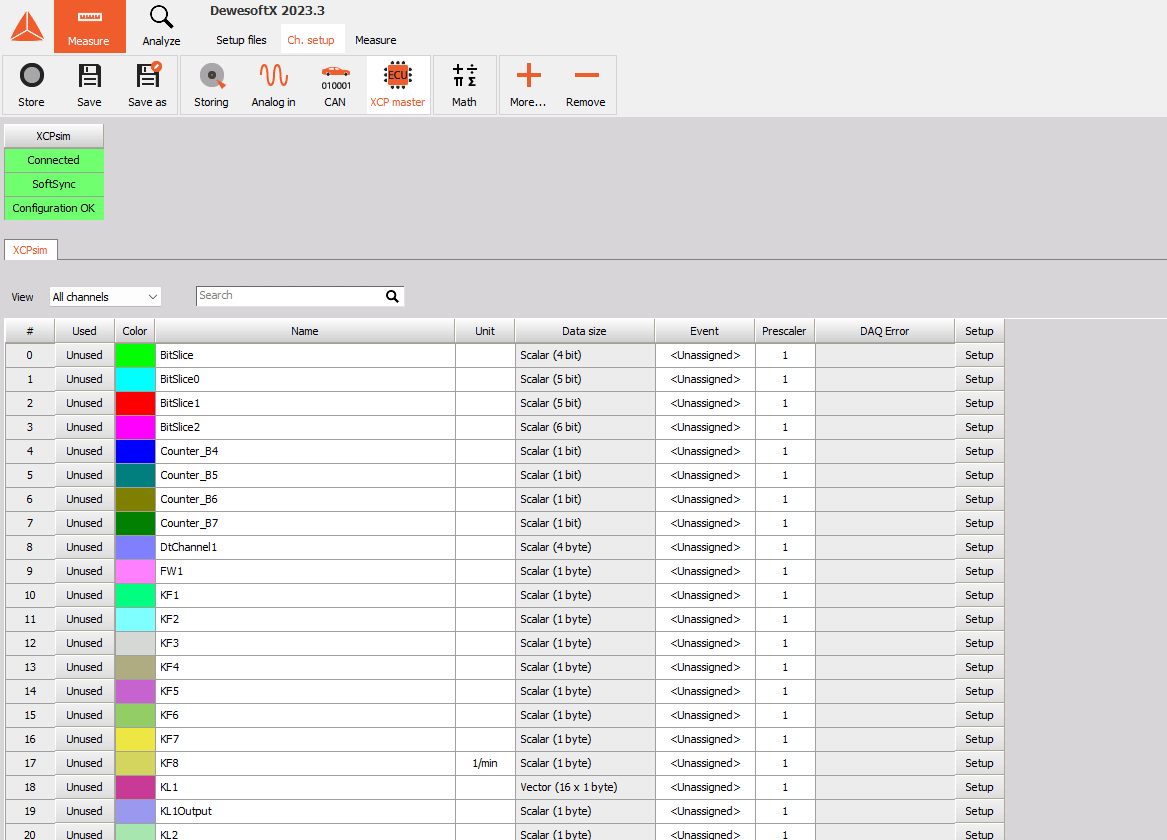Viewport: 1167px width, 840px height.
Task: Open Event dropdown for KF5
Action: 705,691
